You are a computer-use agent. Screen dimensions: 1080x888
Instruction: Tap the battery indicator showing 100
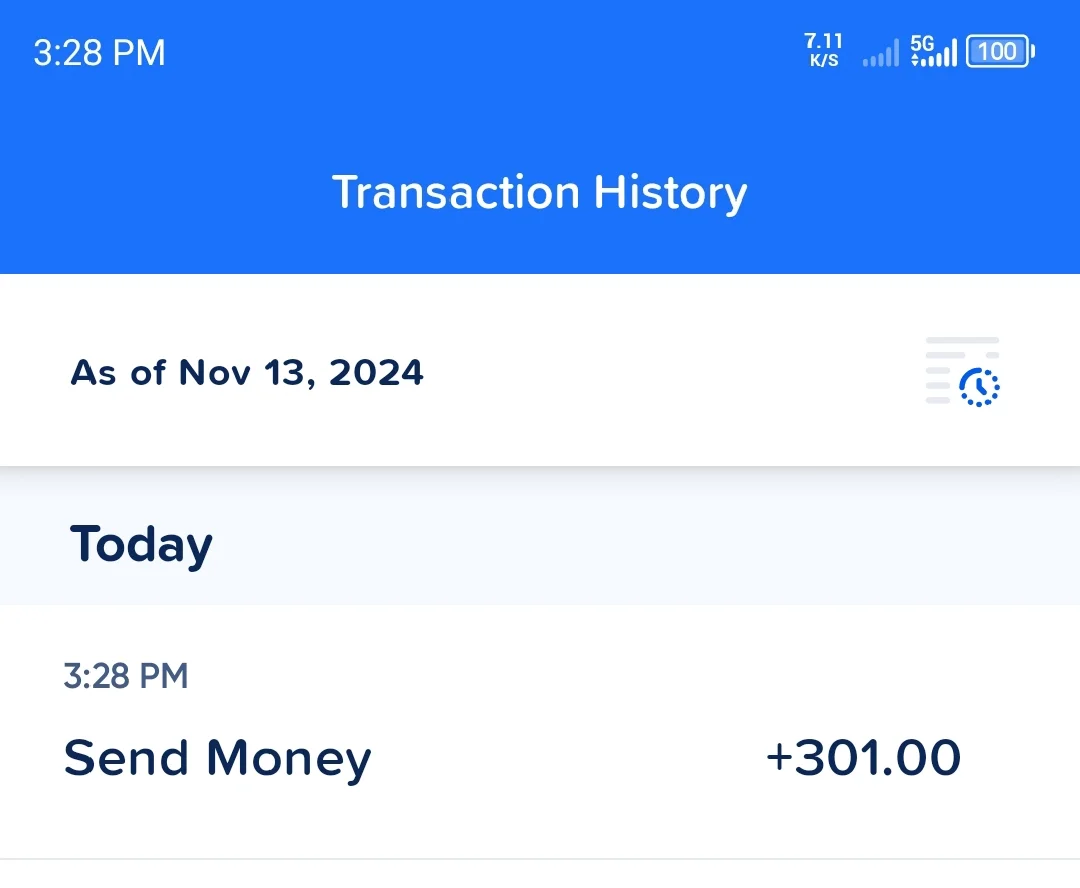click(x=1000, y=51)
